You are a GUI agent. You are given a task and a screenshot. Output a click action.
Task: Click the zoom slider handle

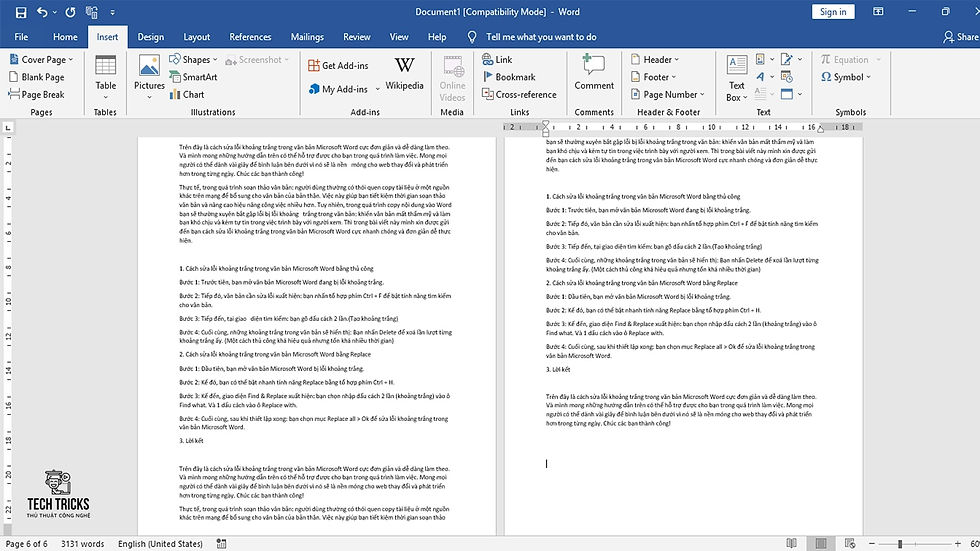900,544
